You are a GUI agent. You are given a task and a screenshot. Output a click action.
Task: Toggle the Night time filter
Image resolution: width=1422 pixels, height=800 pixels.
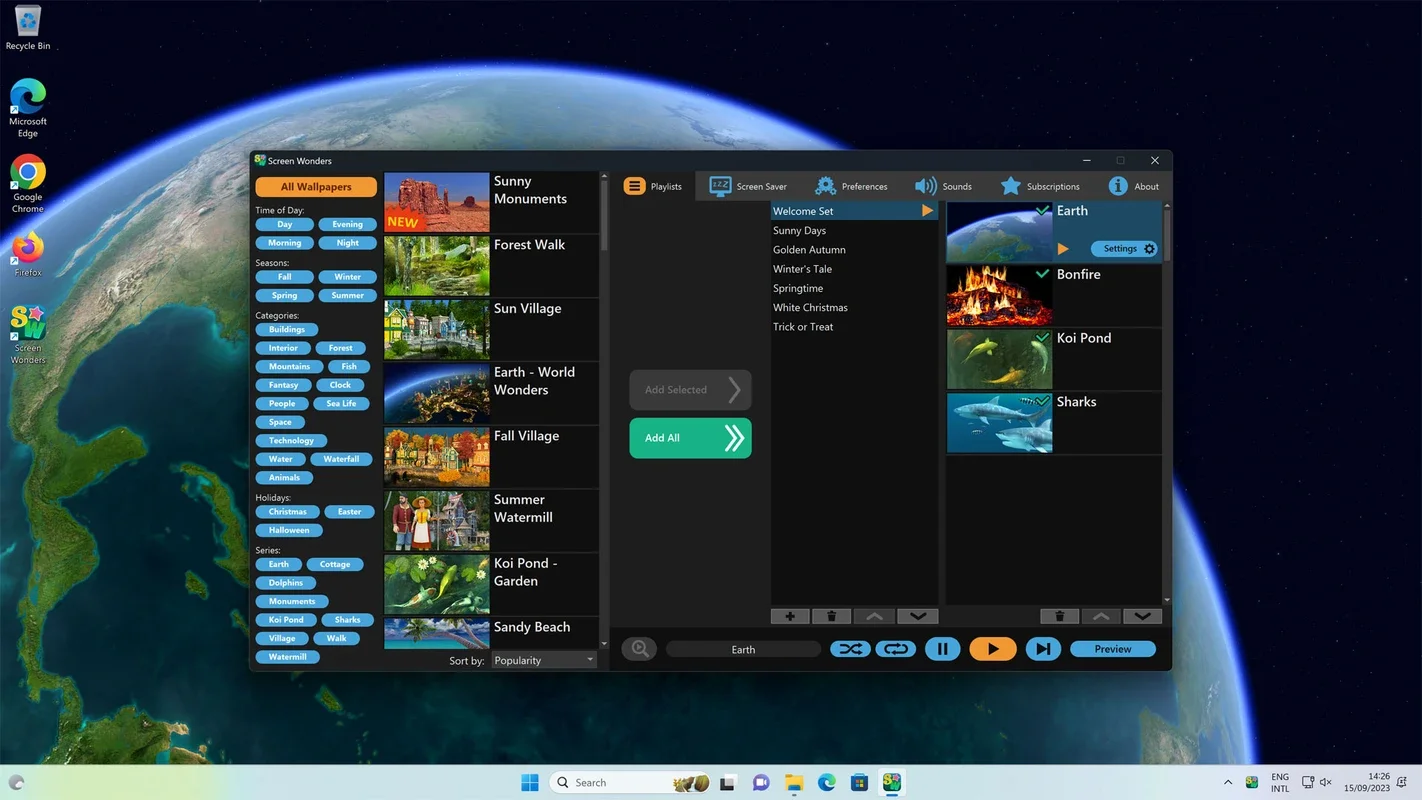click(x=347, y=243)
